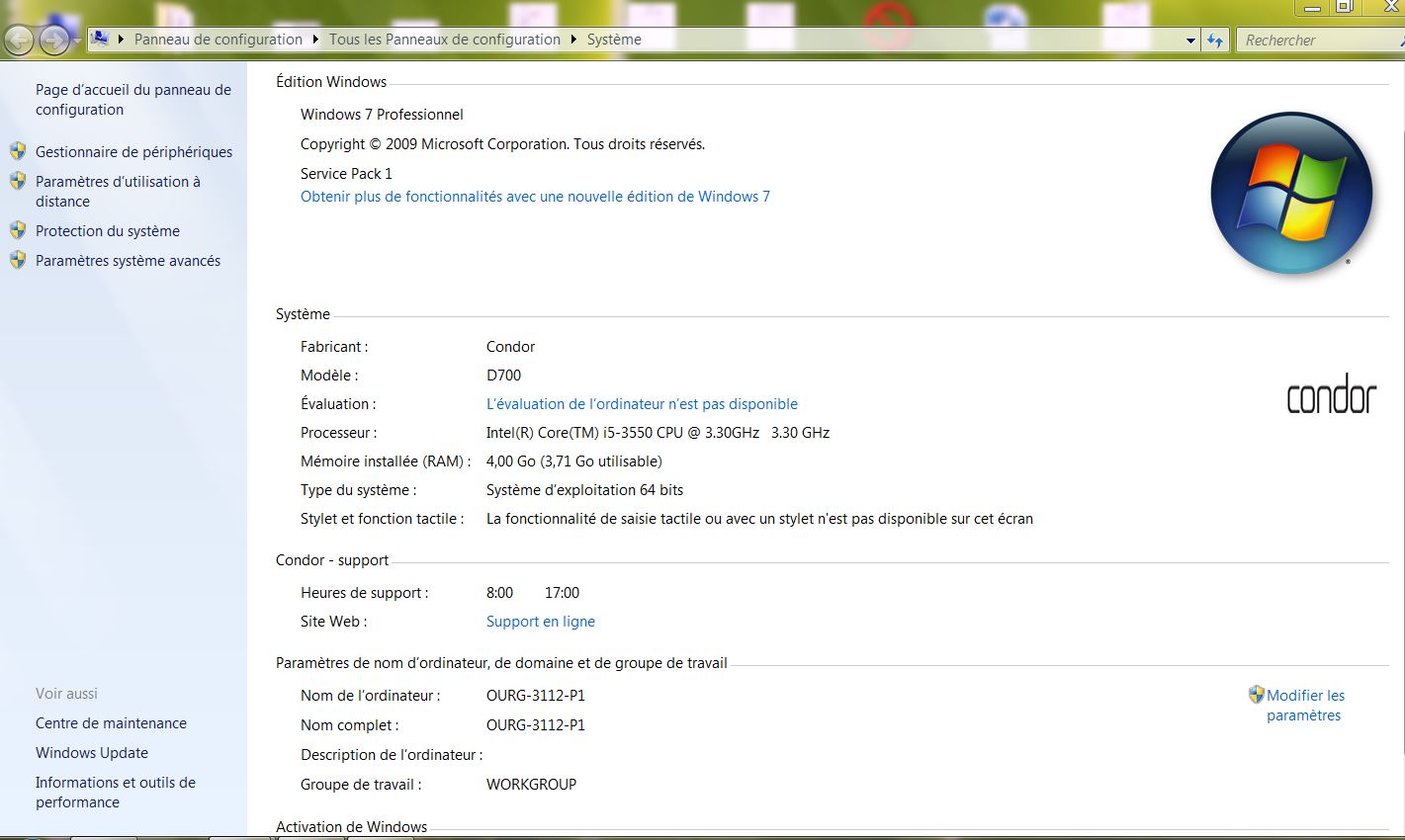The height and width of the screenshot is (840, 1405).
Task: Click the "Rechercher" search field
Action: (x=1319, y=41)
